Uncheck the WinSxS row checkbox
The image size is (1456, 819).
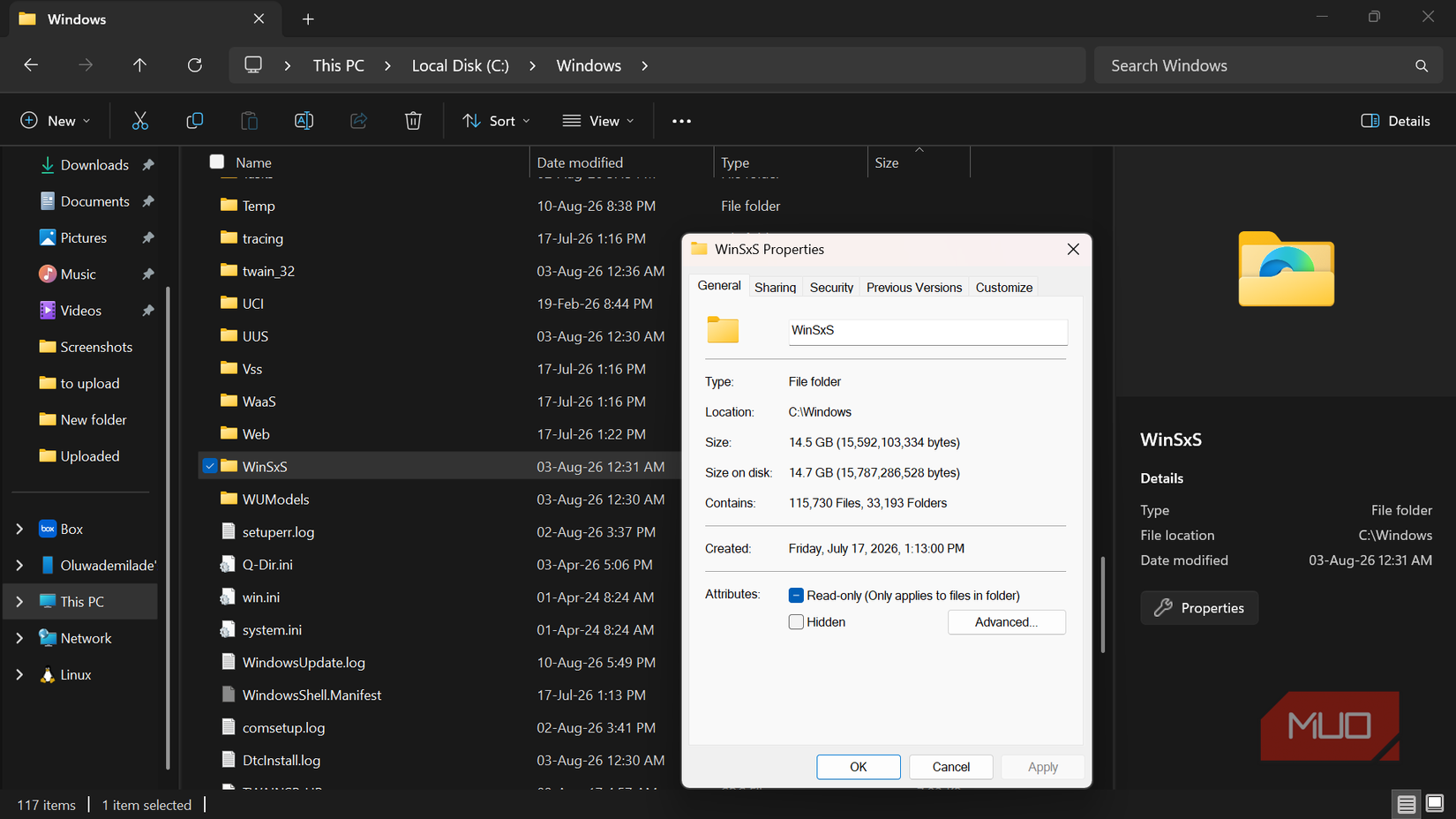click(209, 466)
